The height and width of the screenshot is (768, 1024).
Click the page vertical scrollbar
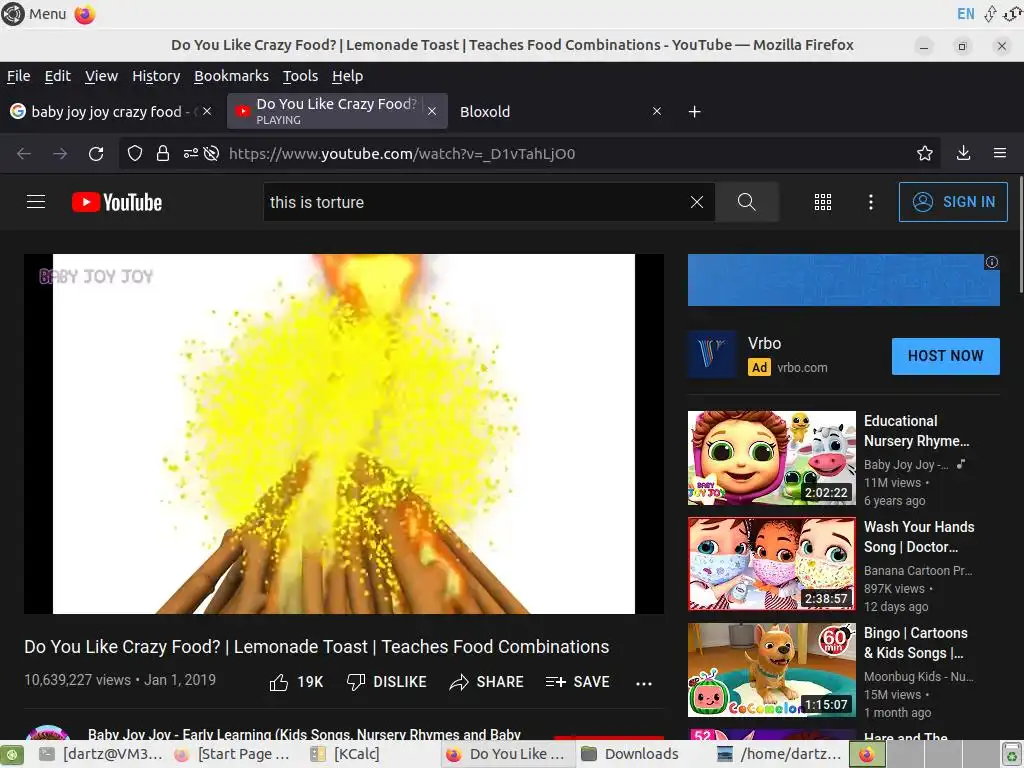coord(1020,234)
